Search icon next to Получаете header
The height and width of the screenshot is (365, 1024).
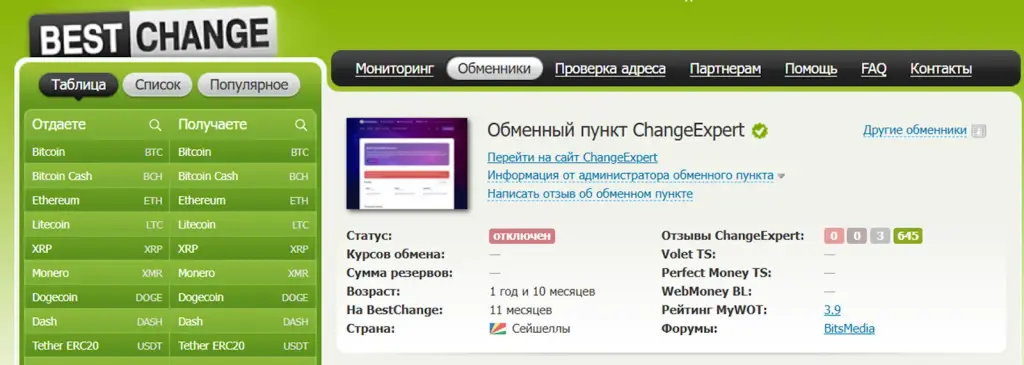point(300,125)
